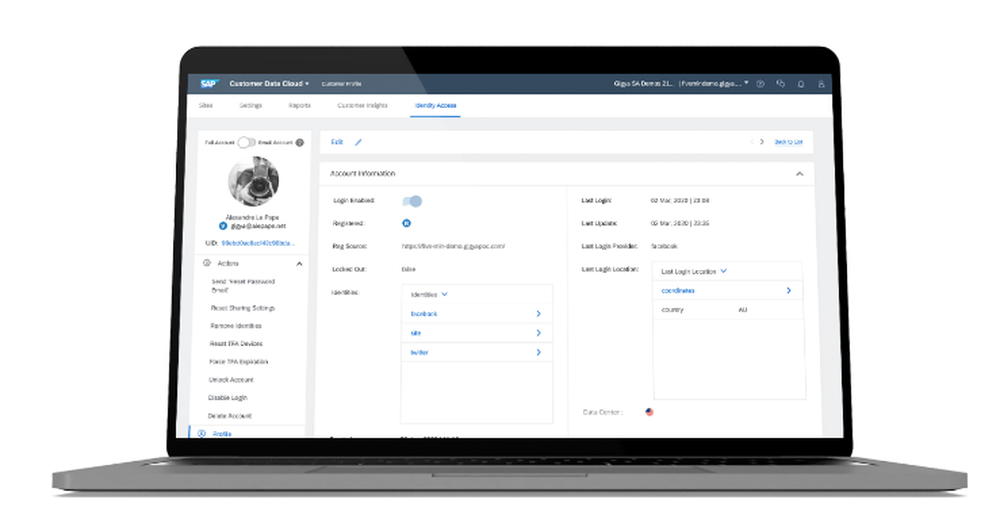Screen dimensions: 1000x520
Task: Select Profile in the left sidebar
Action: pyautogui.click(x=222, y=433)
